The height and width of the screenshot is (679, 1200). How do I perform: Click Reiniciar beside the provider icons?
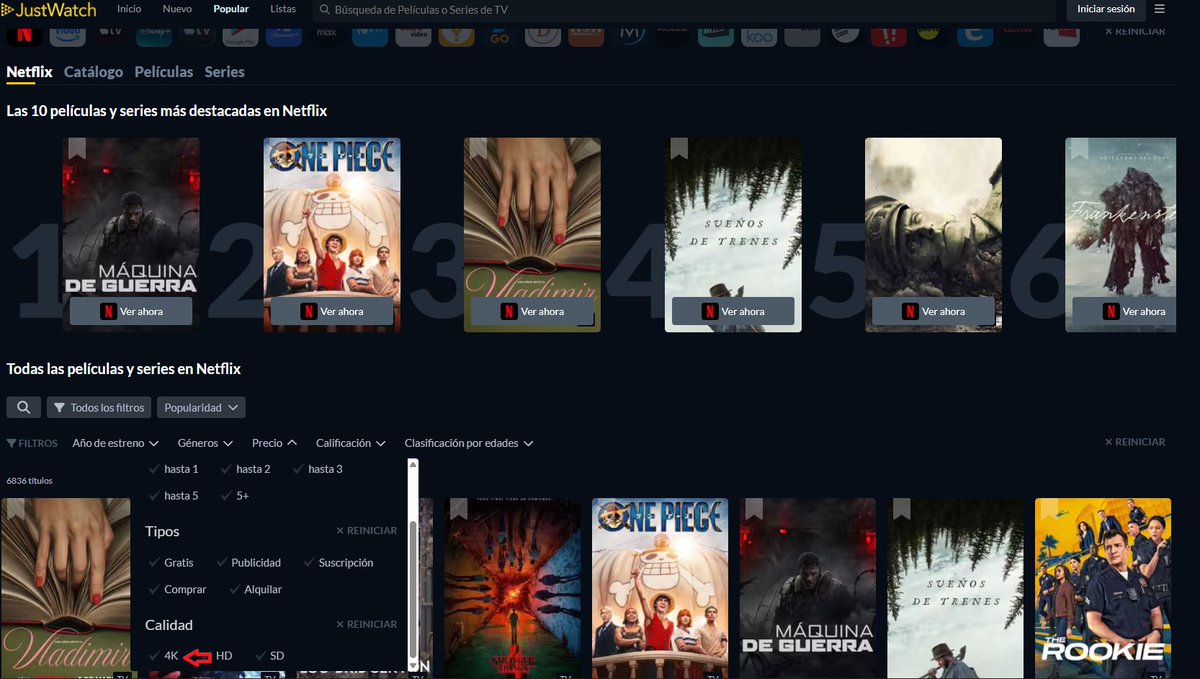coord(1134,32)
